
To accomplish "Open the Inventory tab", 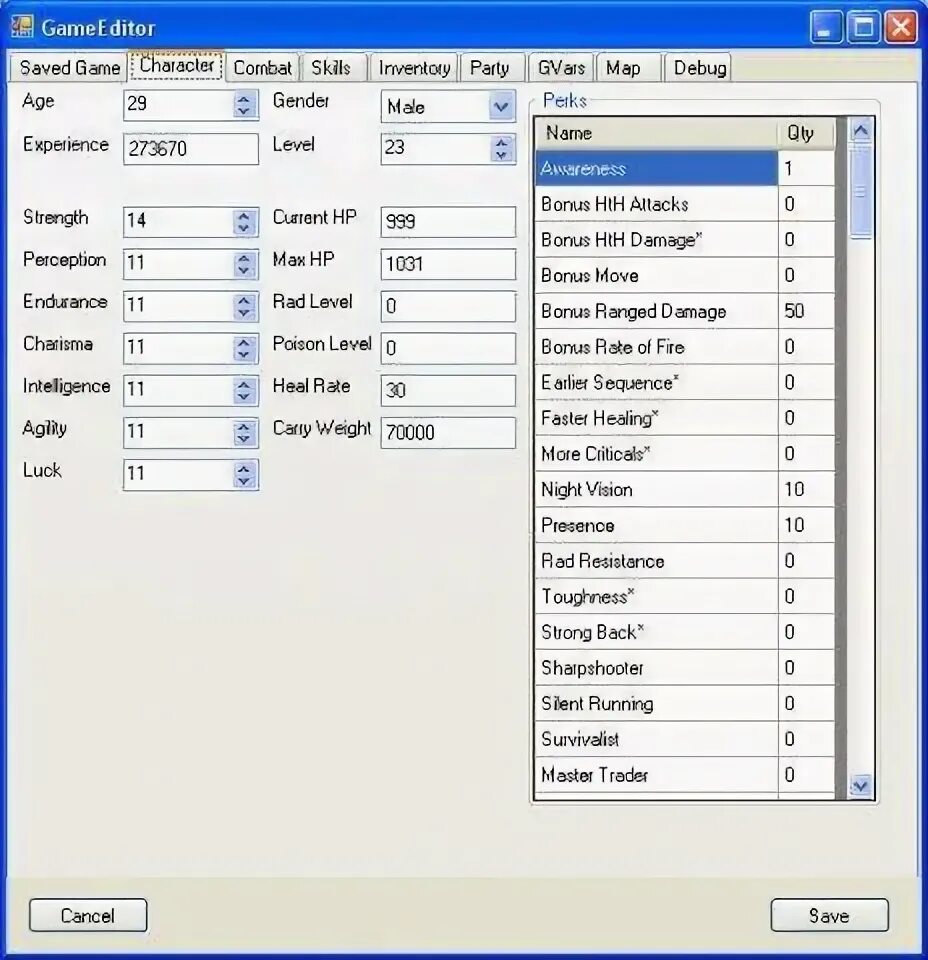I will pos(413,67).
